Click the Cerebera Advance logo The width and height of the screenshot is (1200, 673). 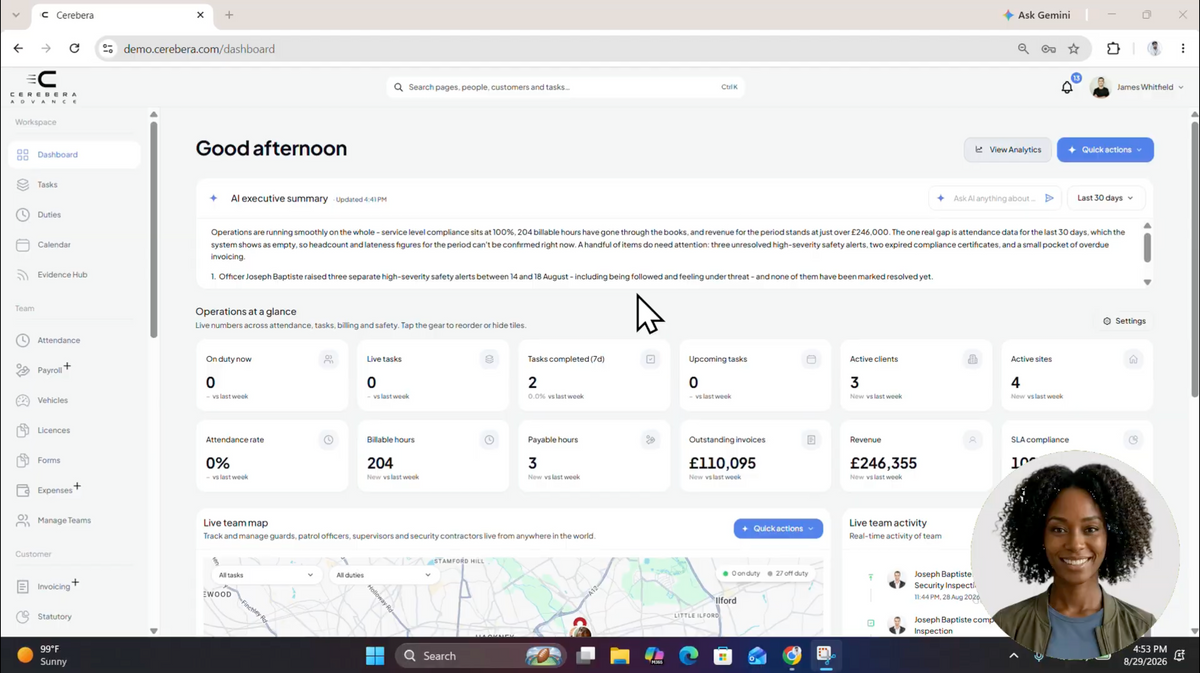tap(43, 87)
